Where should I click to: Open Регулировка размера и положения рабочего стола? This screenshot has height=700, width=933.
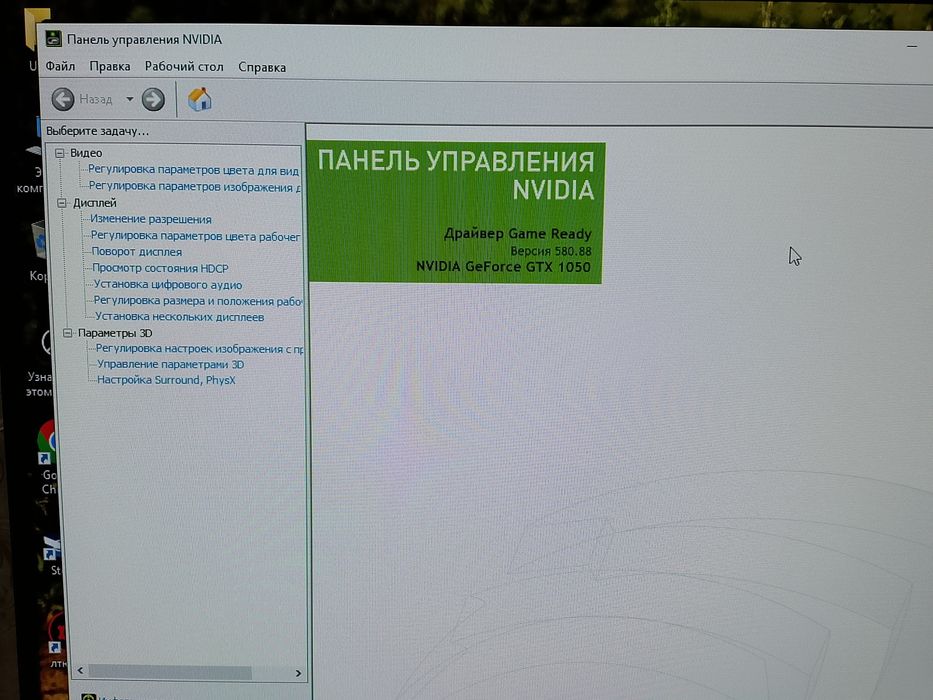(x=198, y=301)
